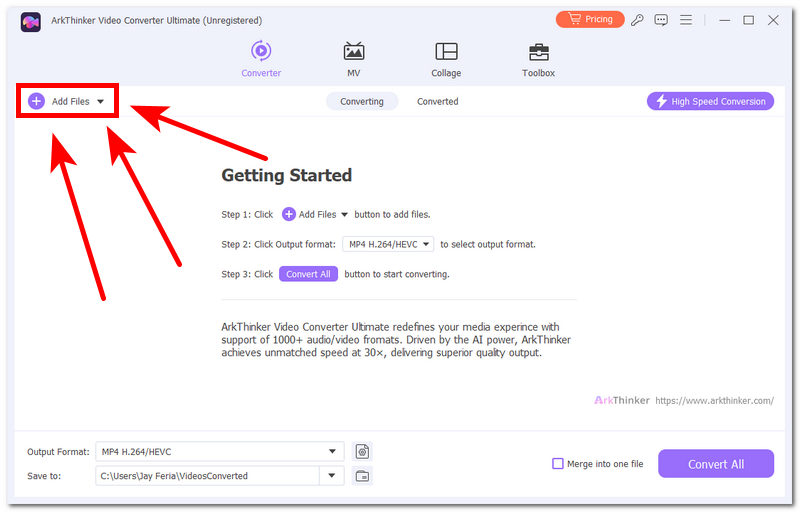The image size is (800, 512).
Task: Open the Collage layout icon
Action: click(x=446, y=52)
